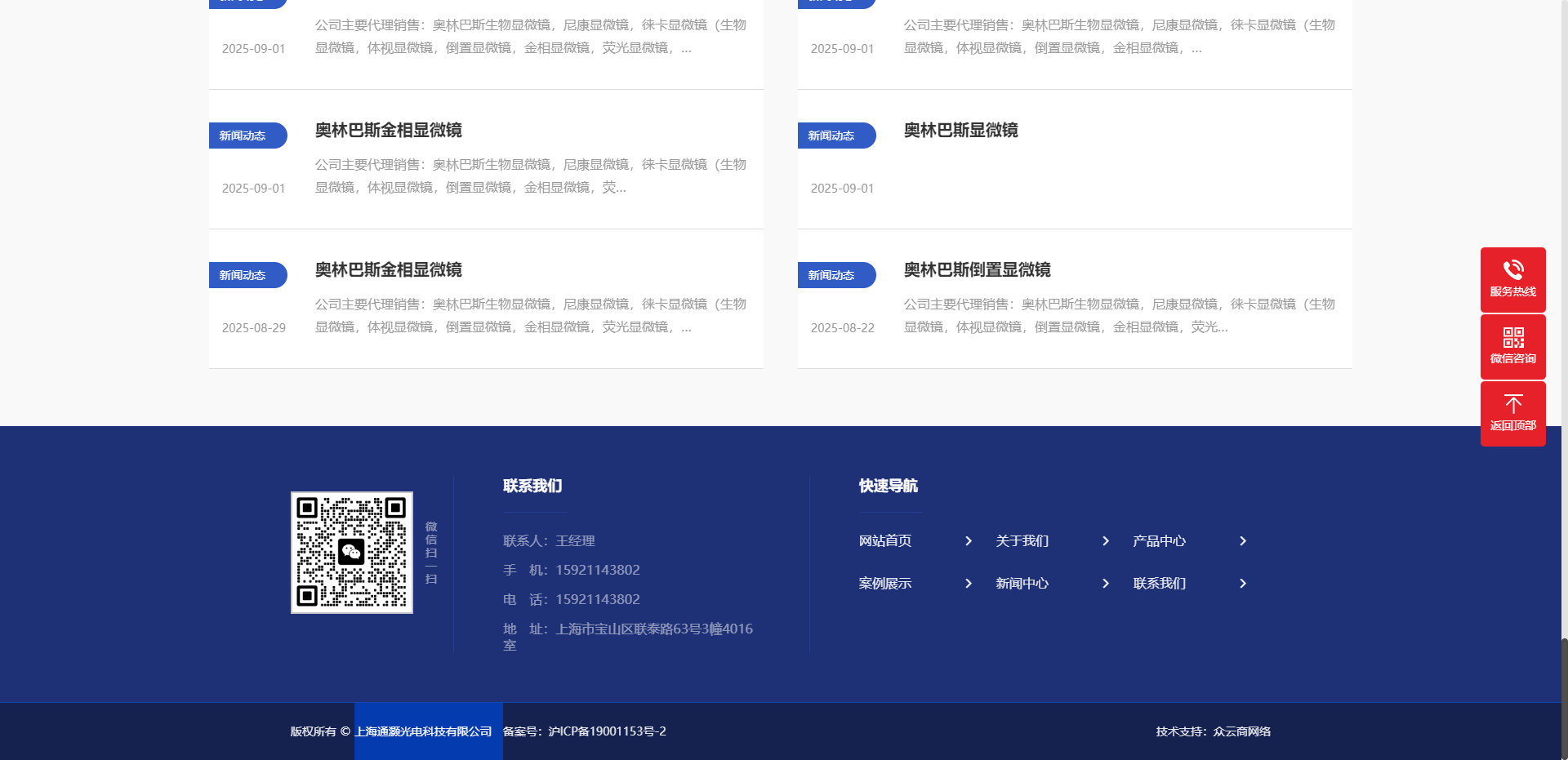Open the WeChat consultation QR icon
The height and width of the screenshot is (760, 1568).
pyautogui.click(x=1512, y=338)
